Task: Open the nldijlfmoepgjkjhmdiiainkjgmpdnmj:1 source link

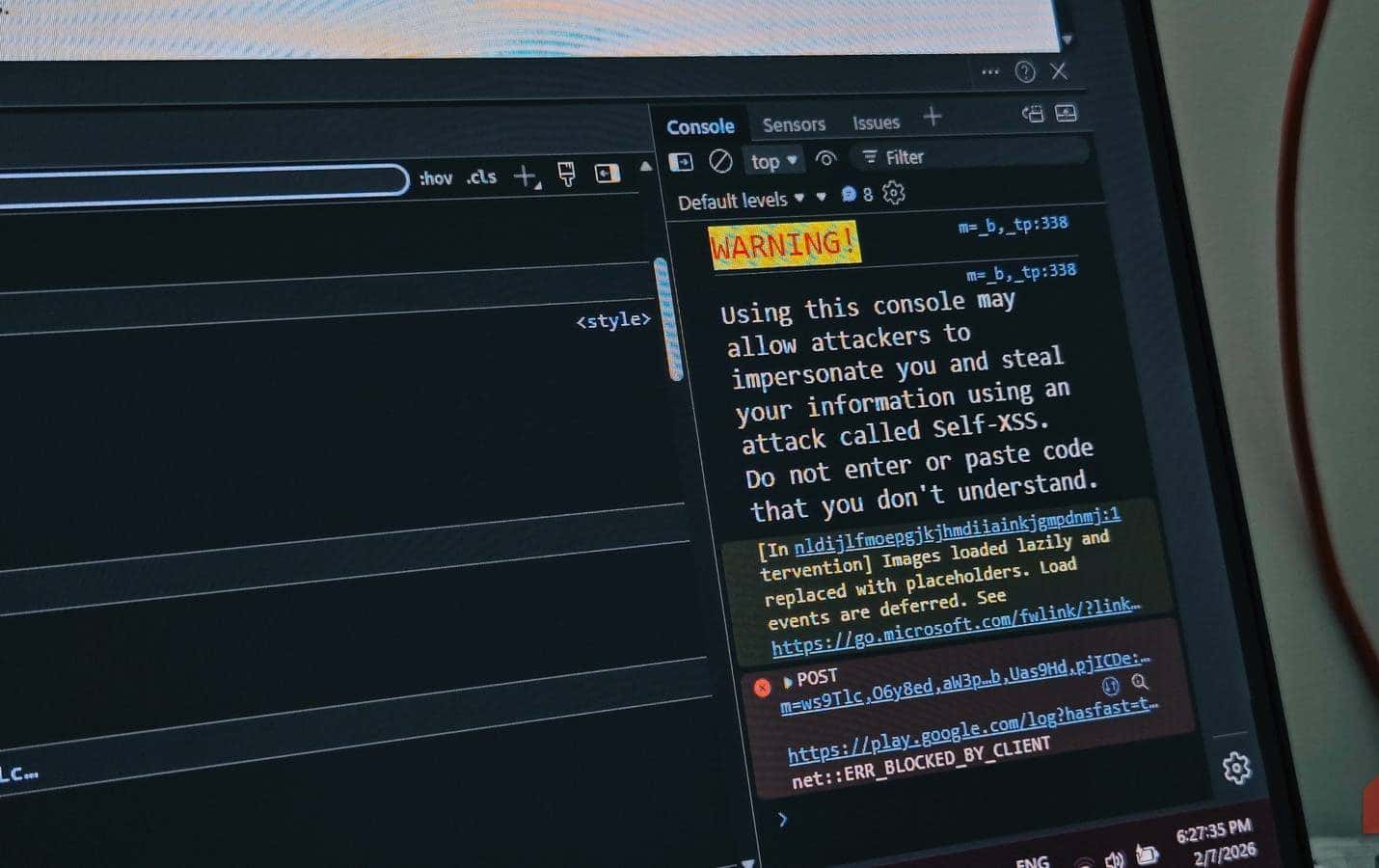Action: click(x=957, y=531)
